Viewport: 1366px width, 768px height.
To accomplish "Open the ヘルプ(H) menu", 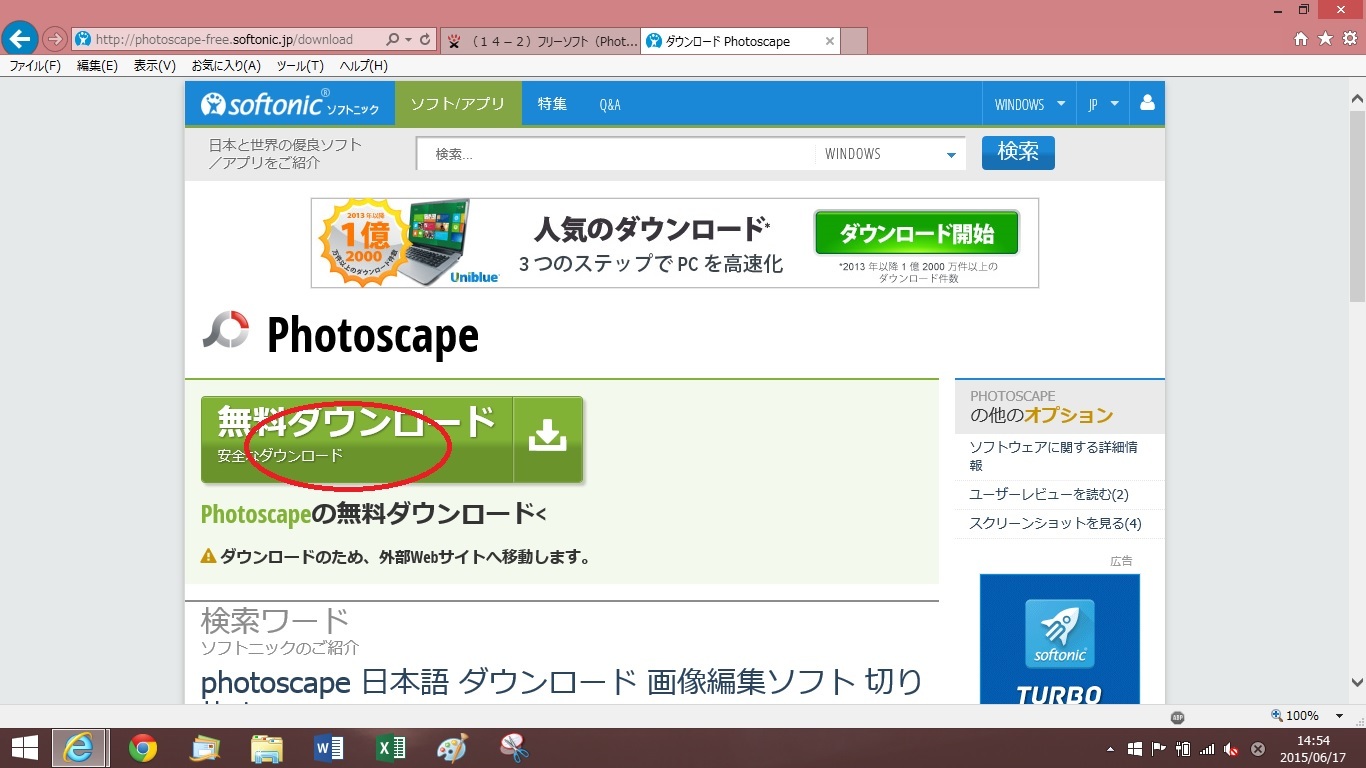I will coord(364,66).
